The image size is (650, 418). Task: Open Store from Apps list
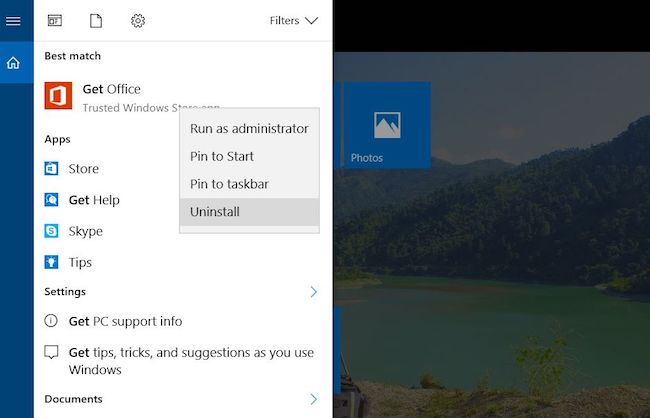click(83, 169)
